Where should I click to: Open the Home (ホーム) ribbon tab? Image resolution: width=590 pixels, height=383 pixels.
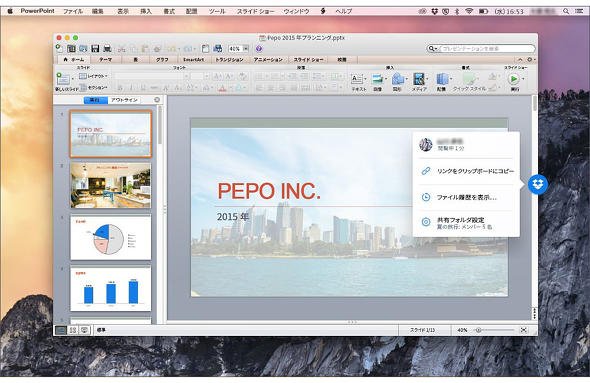[75, 59]
